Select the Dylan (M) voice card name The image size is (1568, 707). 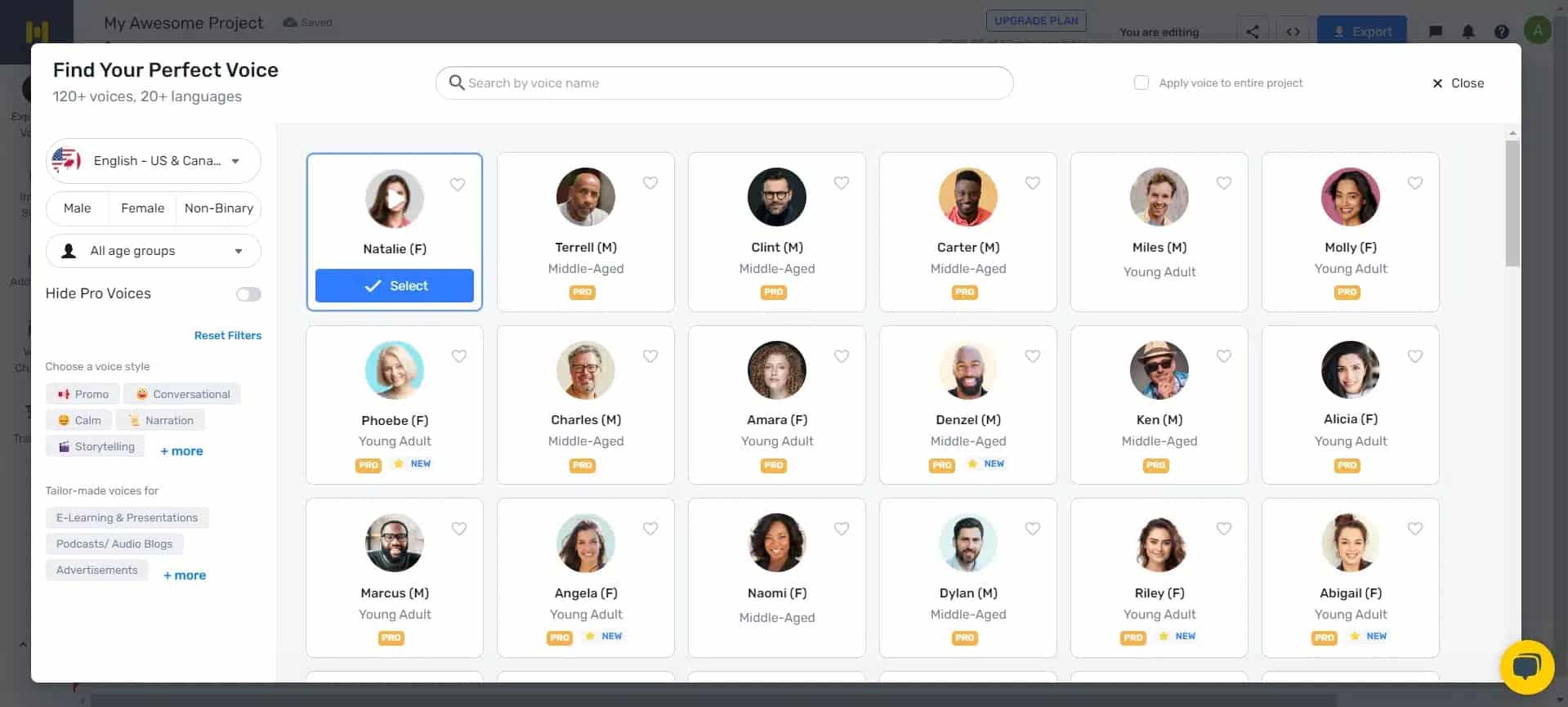pyautogui.click(x=968, y=593)
